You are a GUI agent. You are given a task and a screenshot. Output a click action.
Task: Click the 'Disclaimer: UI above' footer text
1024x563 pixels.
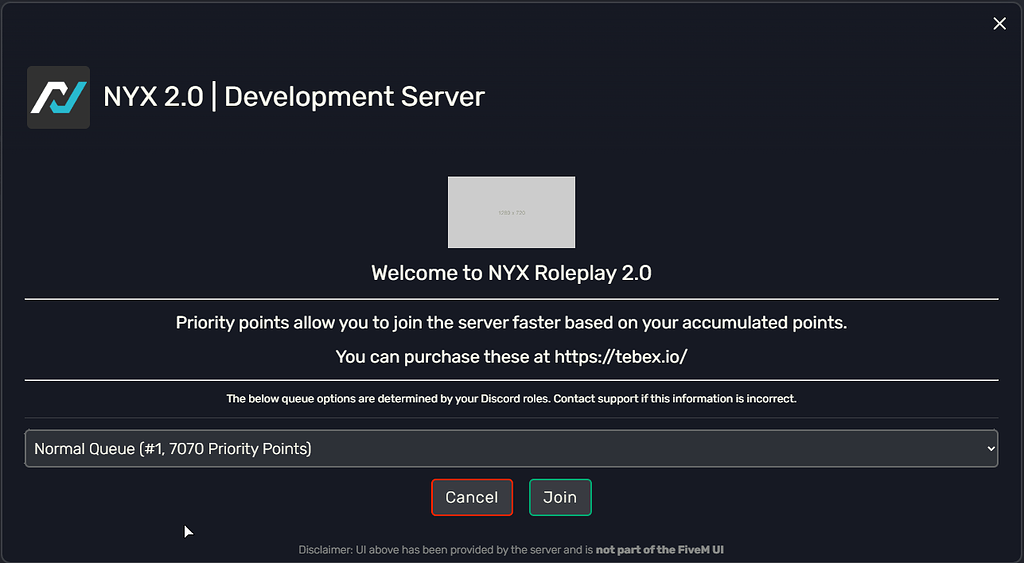pyautogui.click(x=445, y=550)
